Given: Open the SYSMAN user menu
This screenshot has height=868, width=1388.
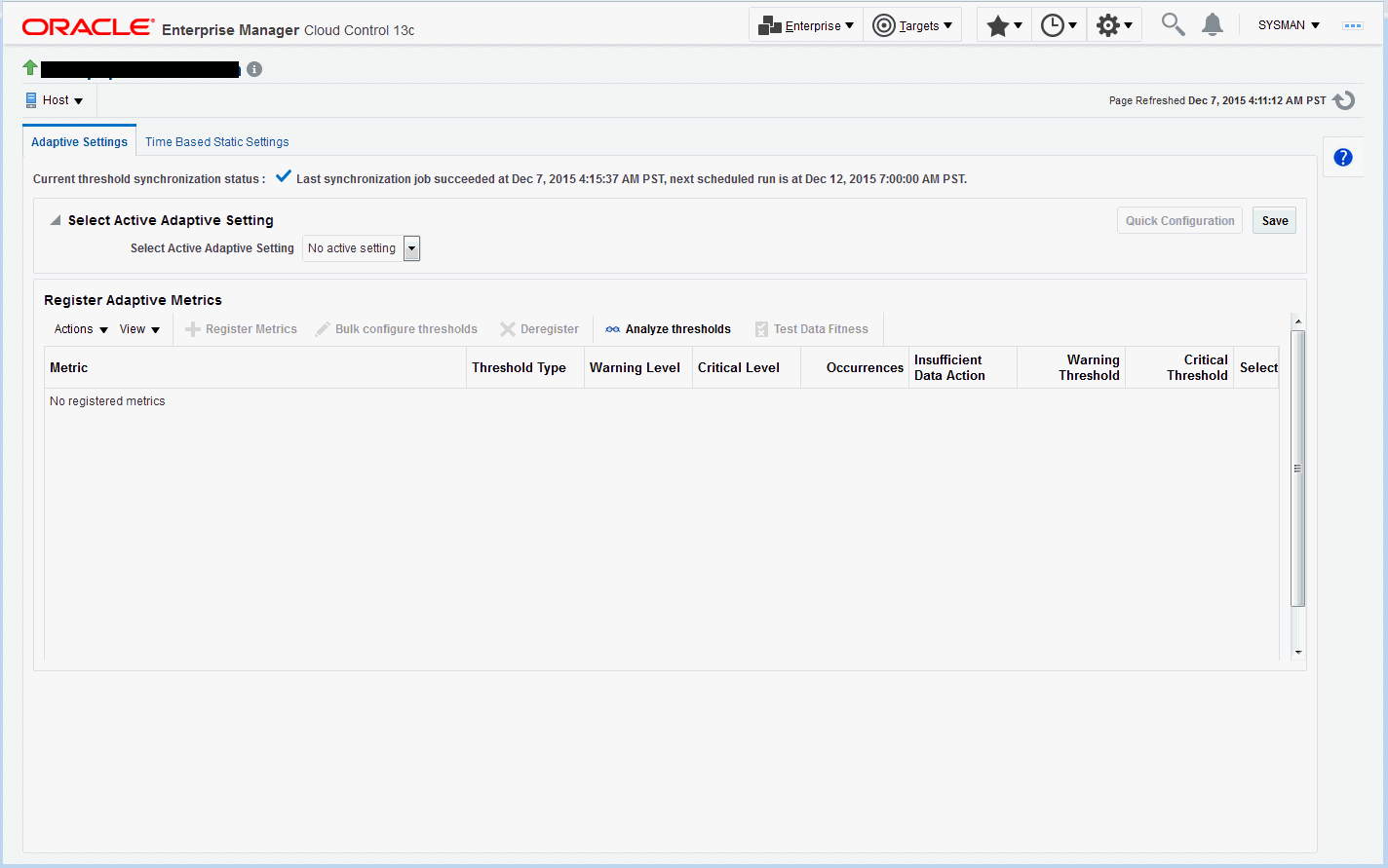Looking at the screenshot, I should click(x=1289, y=25).
